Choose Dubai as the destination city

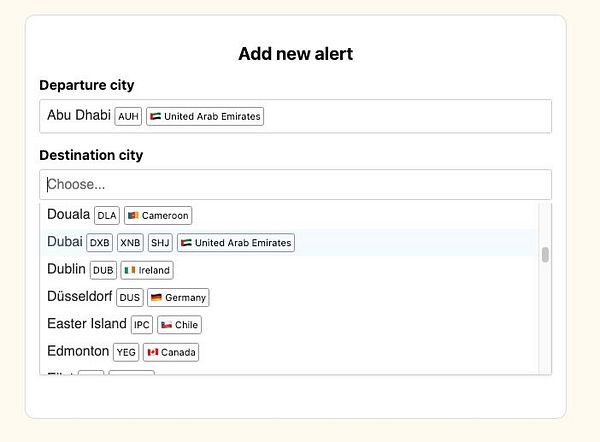[66, 242]
